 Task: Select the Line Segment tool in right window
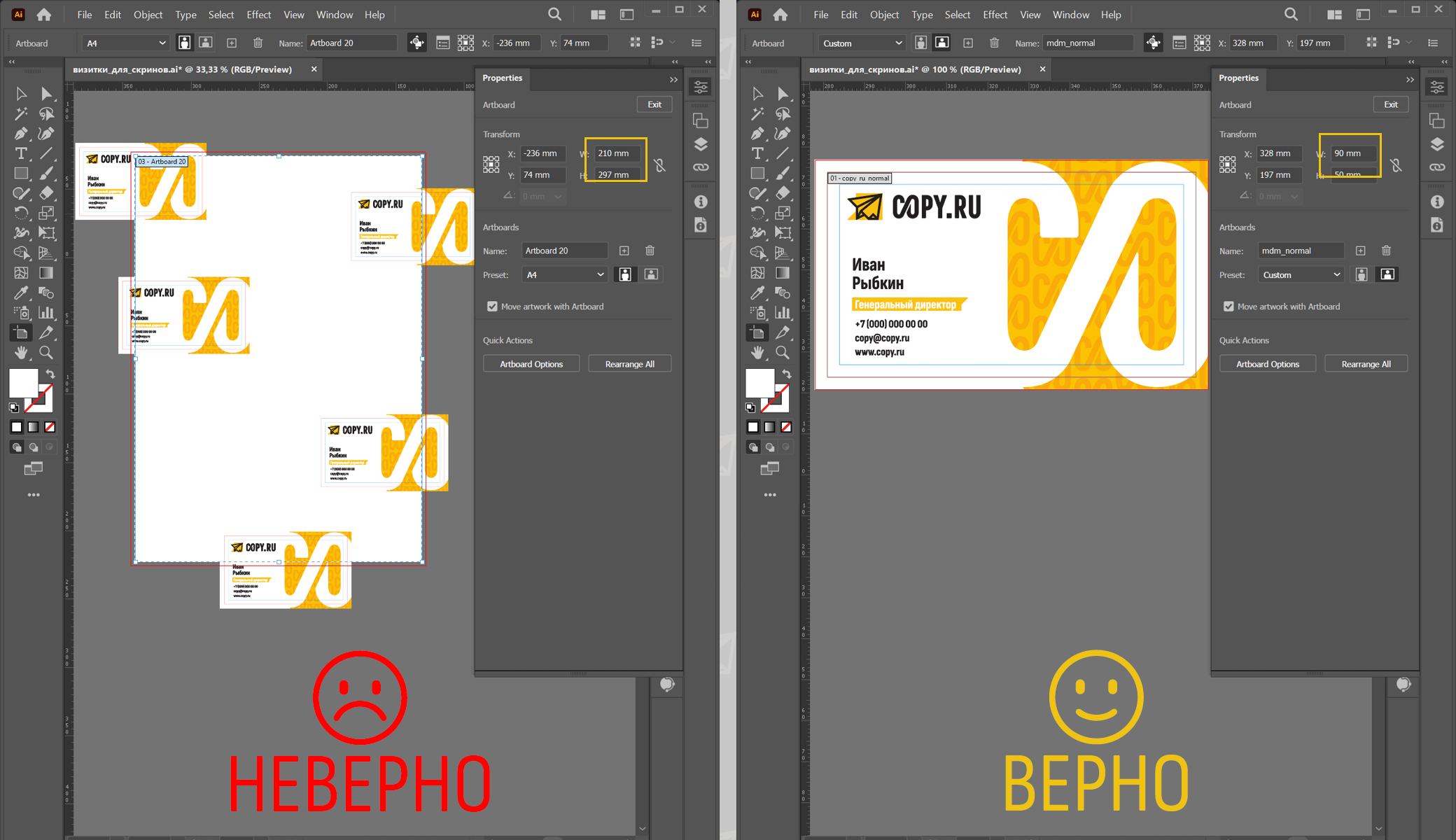[x=783, y=153]
